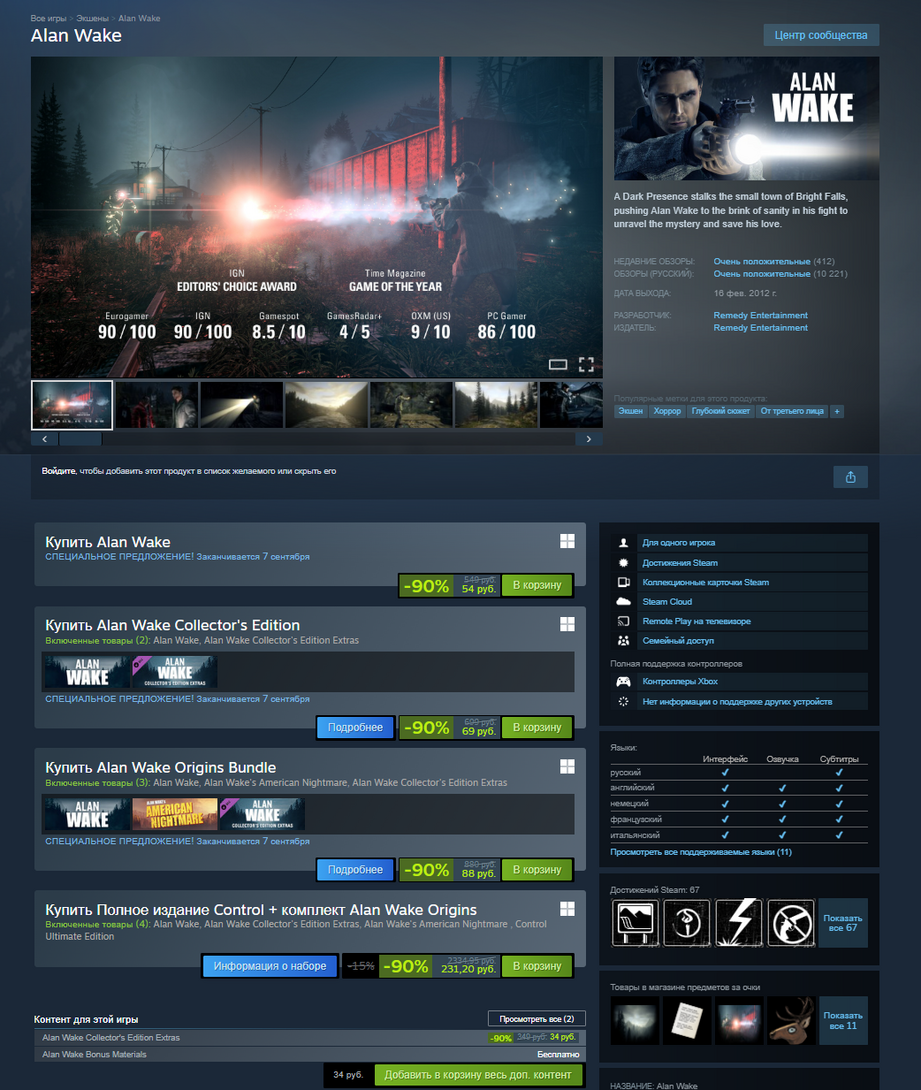Viewport: 921px width, 1090px height.
Task: Add Origins Bundle for 88 руб. to cart
Action: point(537,870)
